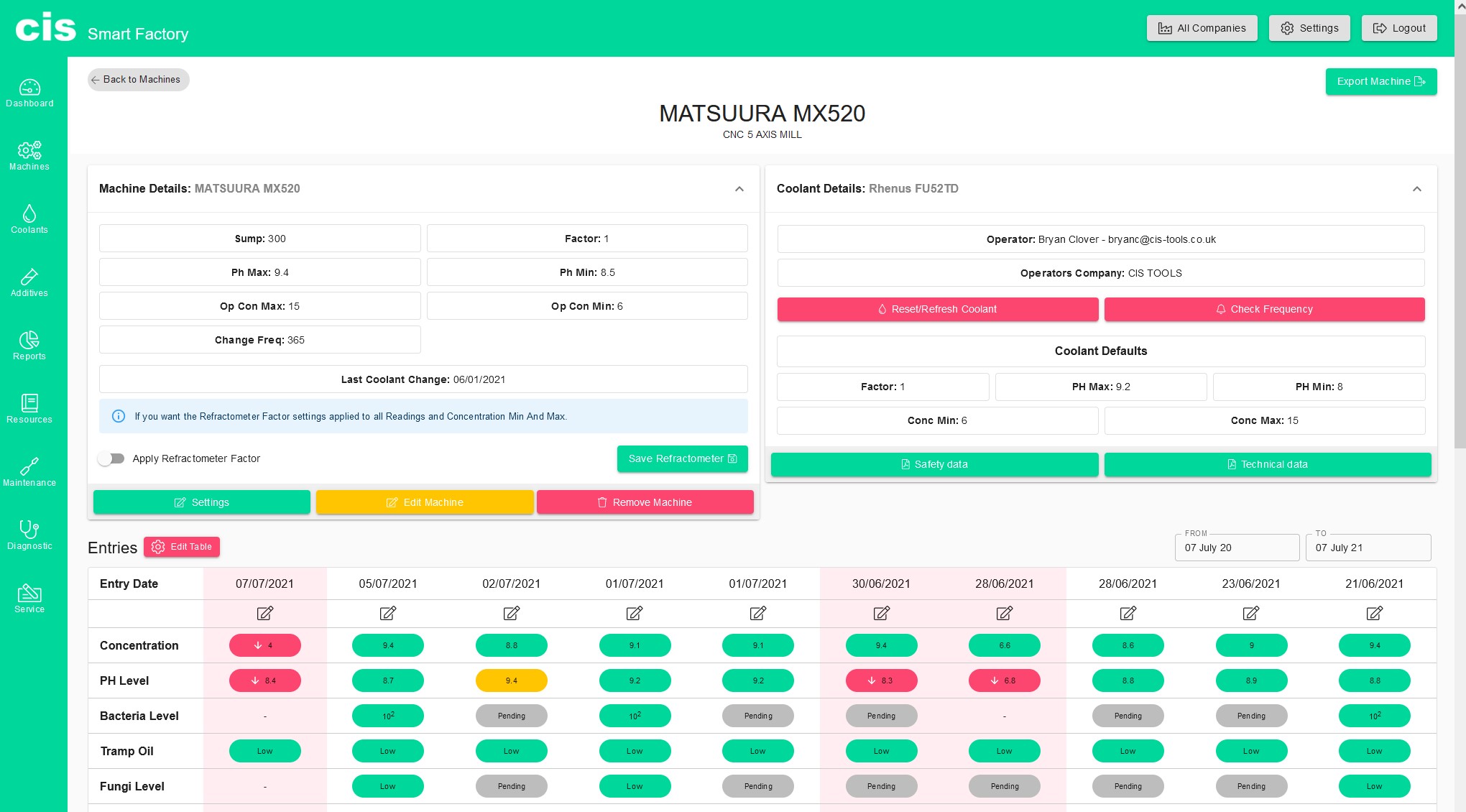Click yellow 9.4 PH Level badge
The image size is (1466, 812).
coord(511,680)
